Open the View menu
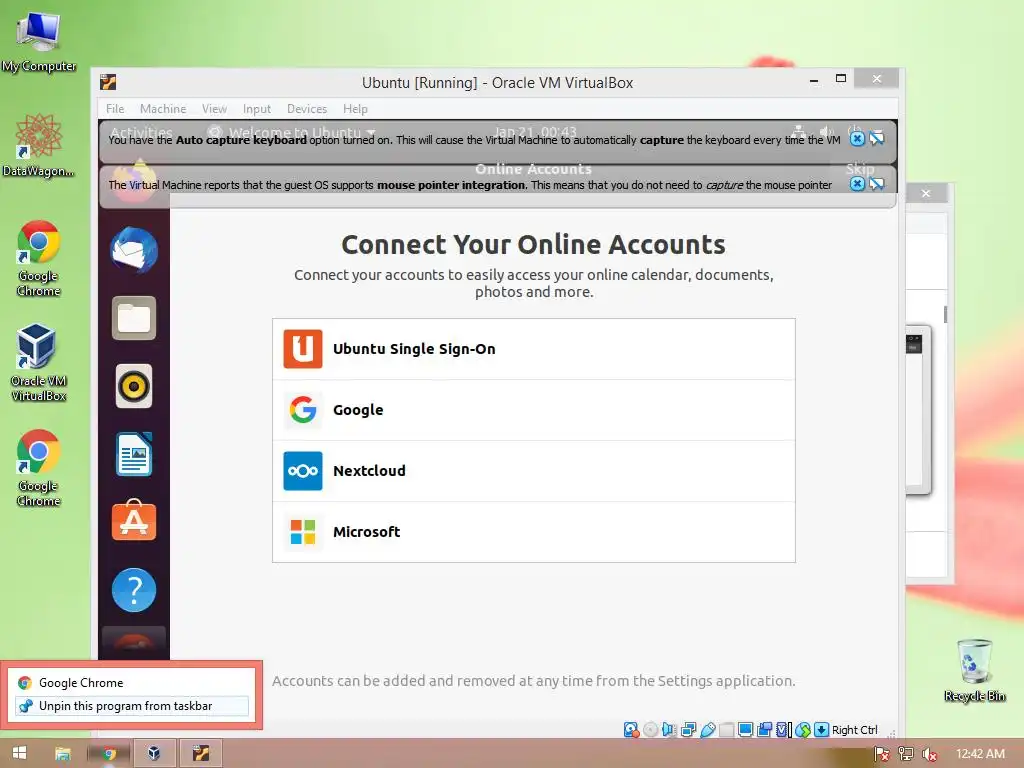Image resolution: width=1024 pixels, height=768 pixels. point(214,109)
